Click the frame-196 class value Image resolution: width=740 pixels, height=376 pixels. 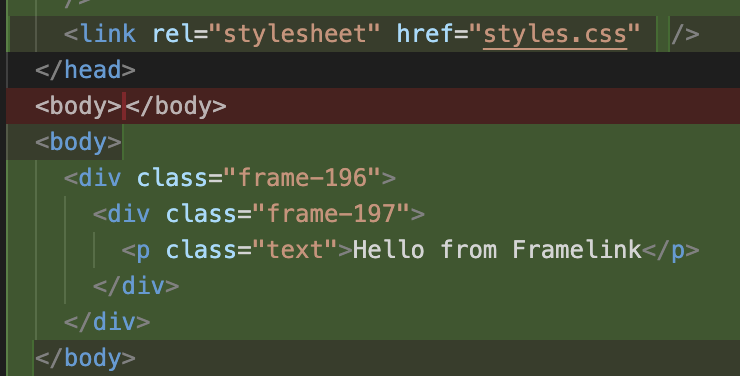point(302,178)
